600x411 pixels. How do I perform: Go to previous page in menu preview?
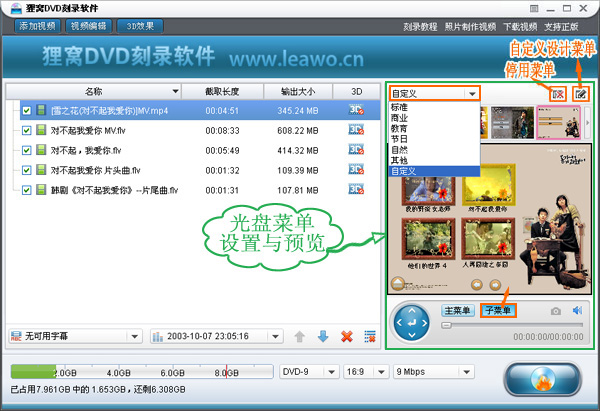click(x=476, y=285)
